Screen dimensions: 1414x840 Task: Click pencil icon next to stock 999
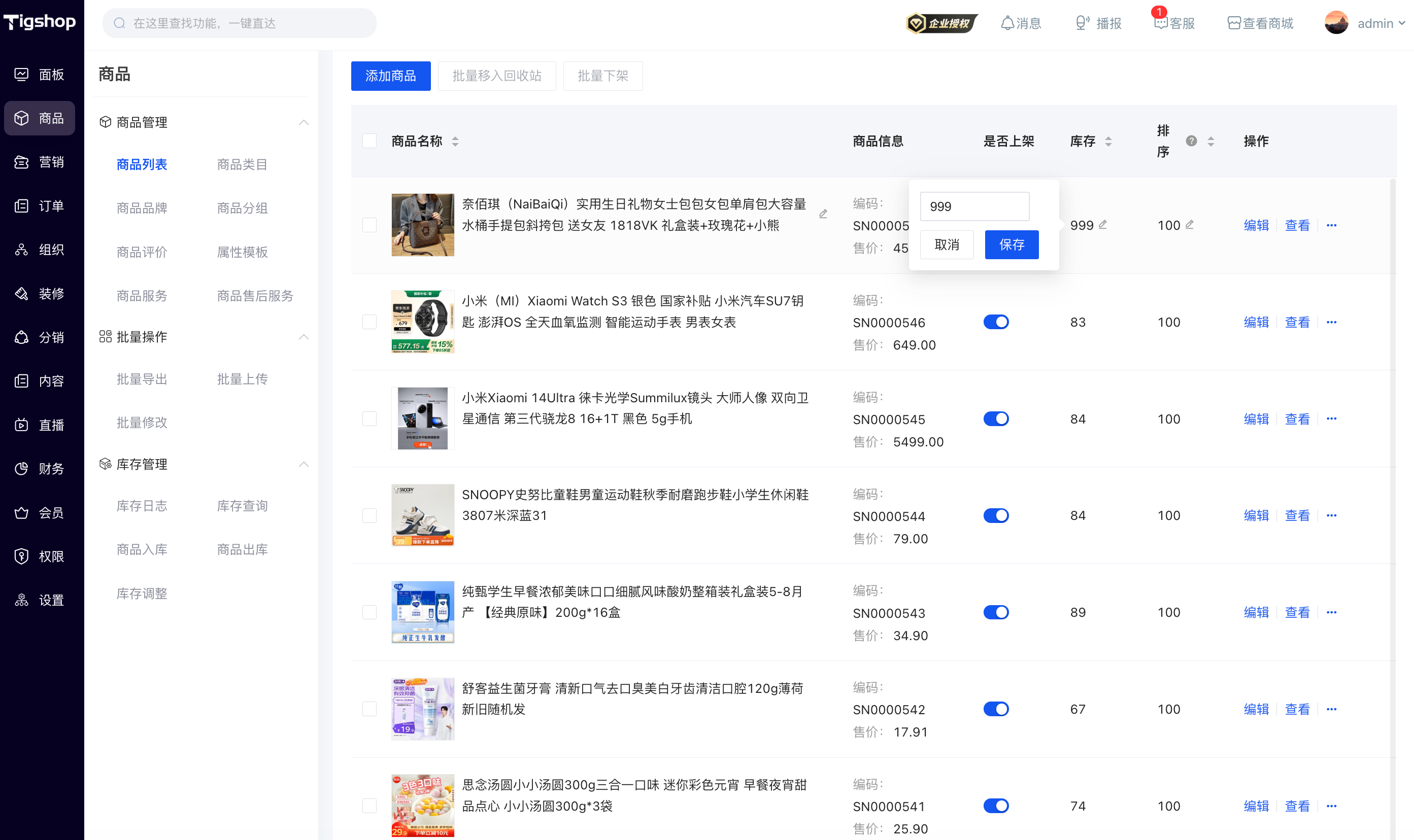(1102, 225)
